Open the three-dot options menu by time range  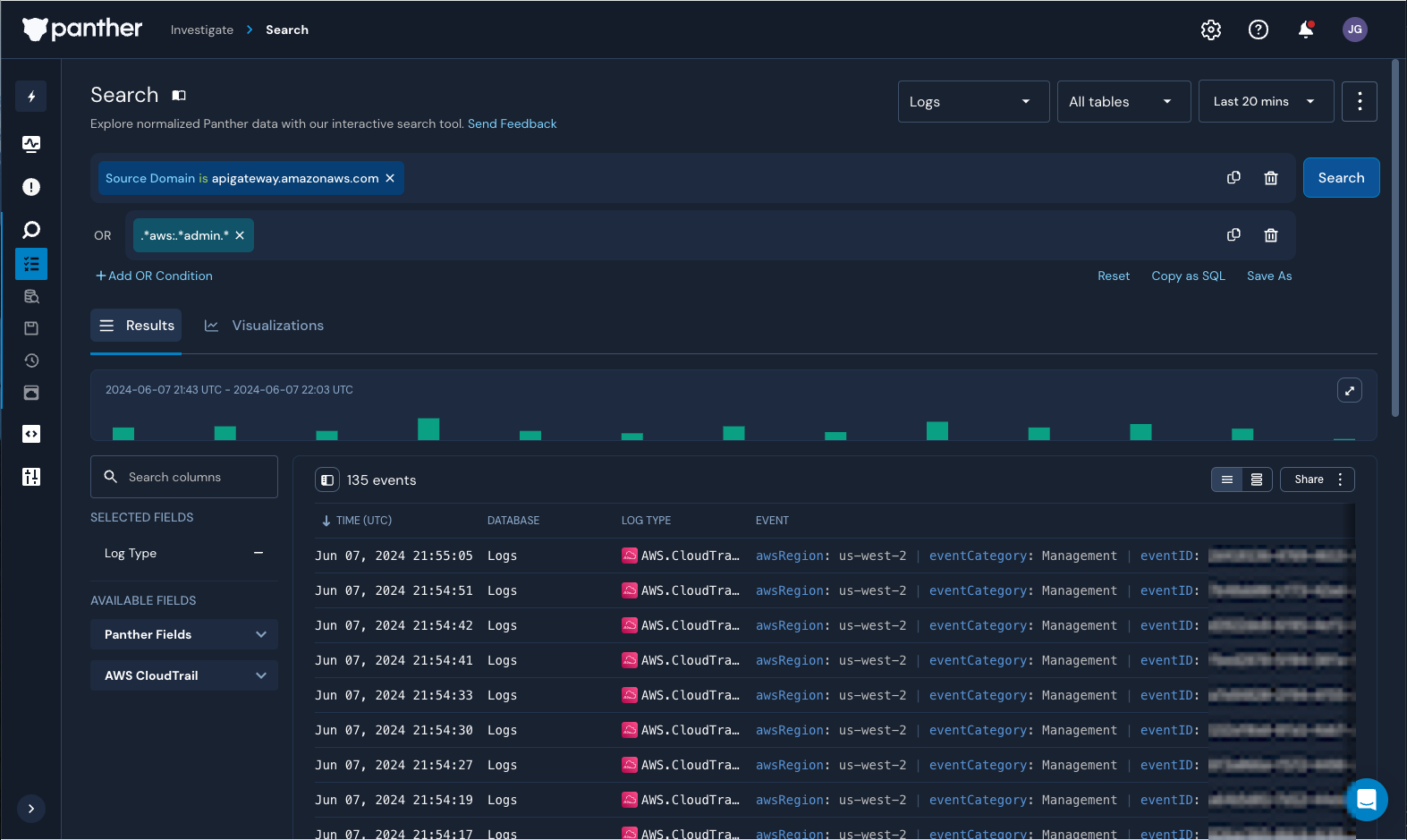click(x=1360, y=101)
